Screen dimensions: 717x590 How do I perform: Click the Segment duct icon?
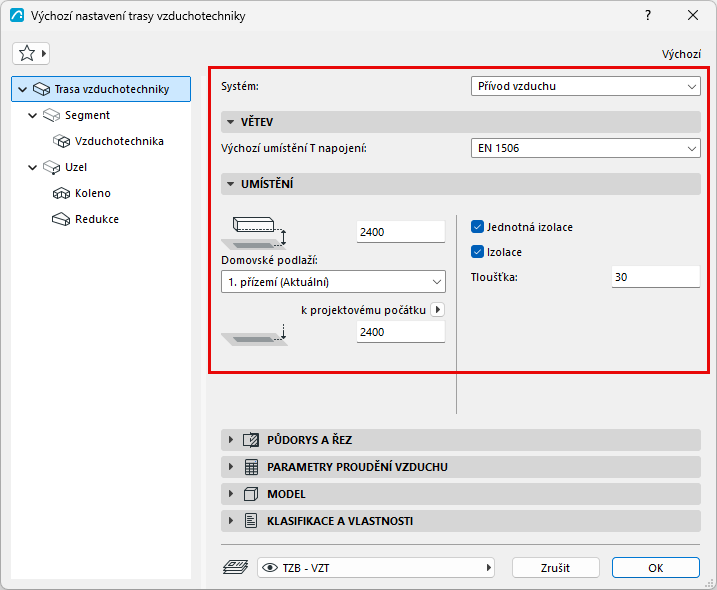(51, 115)
